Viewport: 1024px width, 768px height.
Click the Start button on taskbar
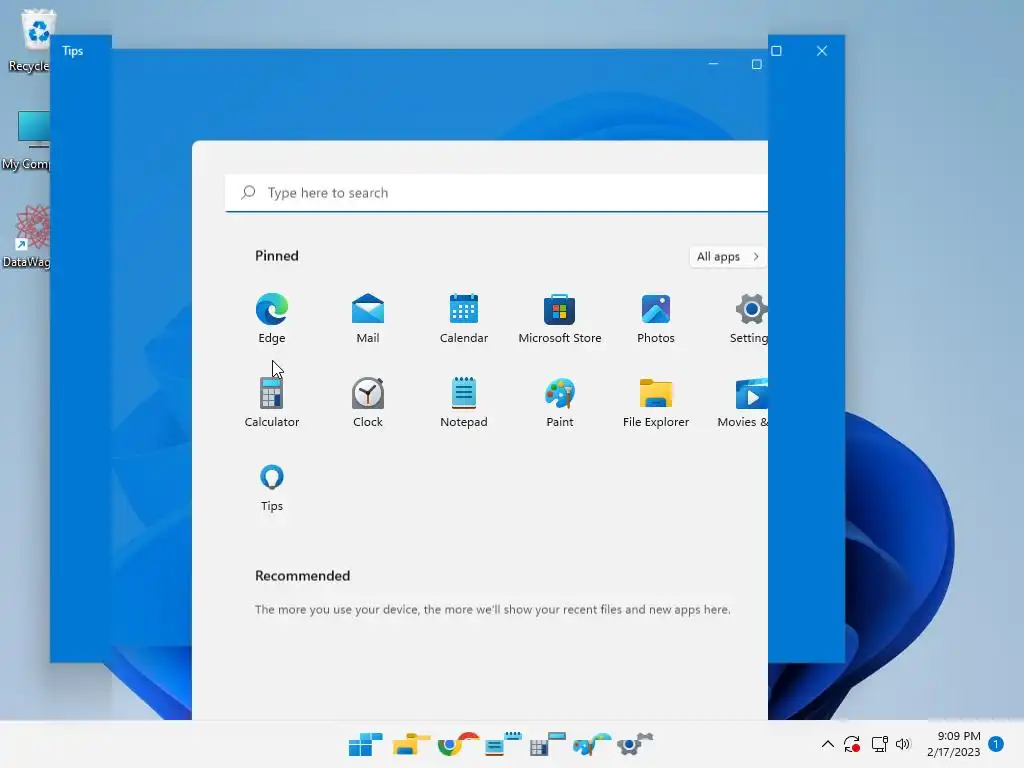tap(365, 744)
